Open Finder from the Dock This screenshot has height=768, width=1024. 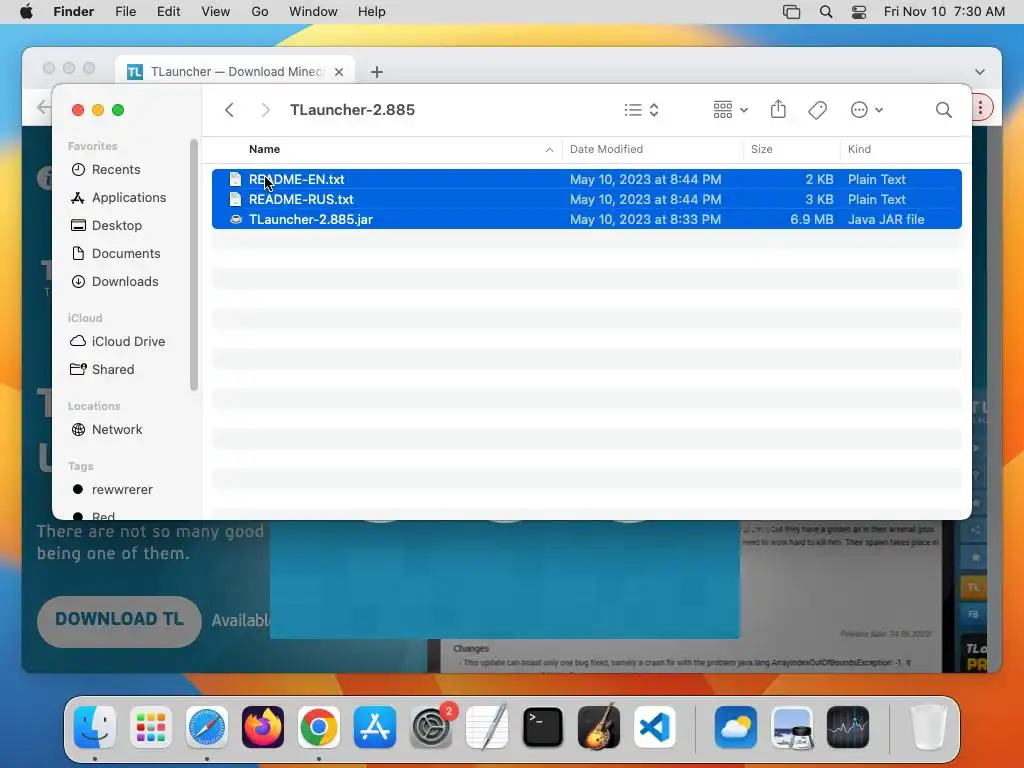point(95,727)
